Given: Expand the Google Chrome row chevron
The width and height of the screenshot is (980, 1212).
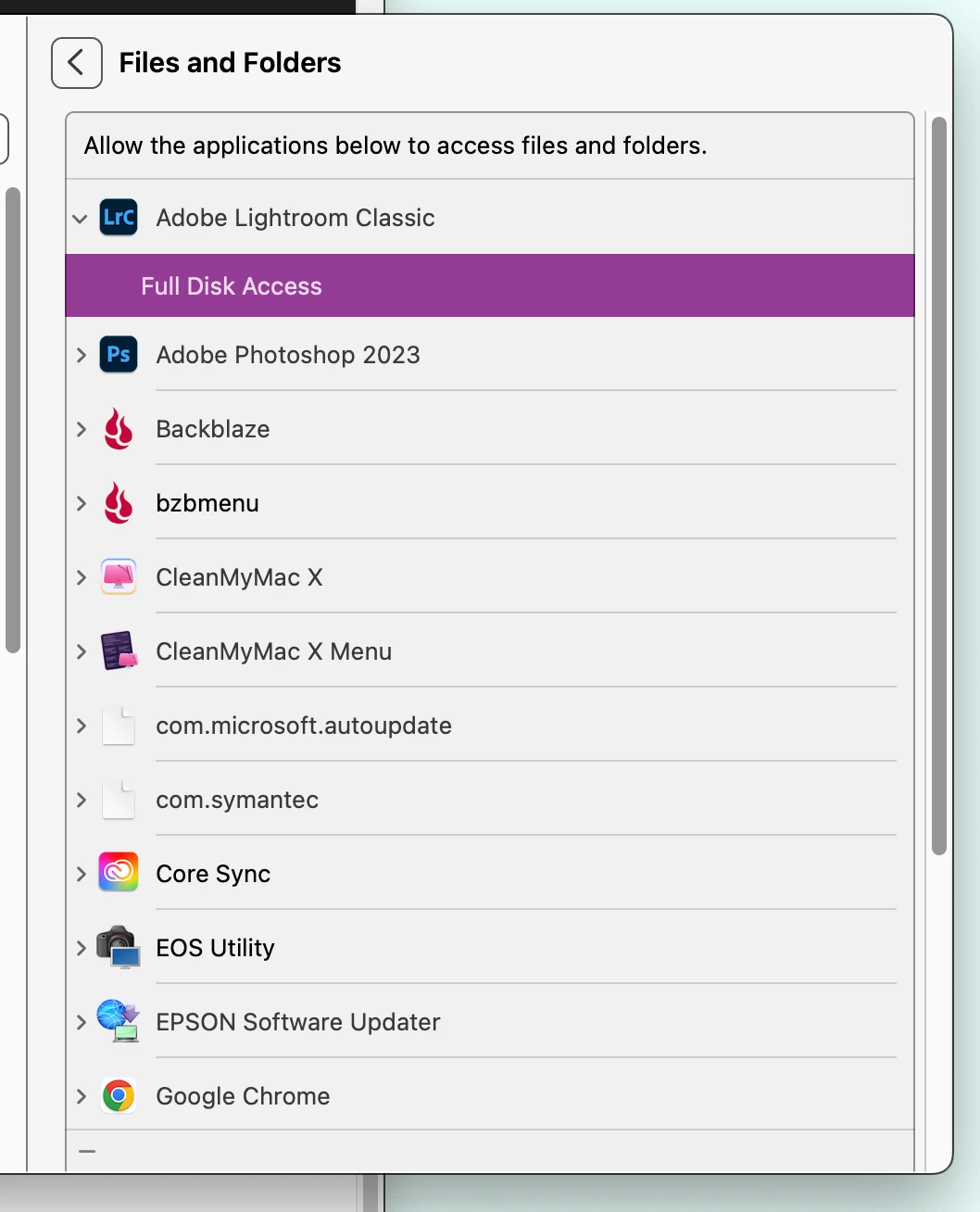Looking at the screenshot, I should pyautogui.click(x=82, y=1096).
